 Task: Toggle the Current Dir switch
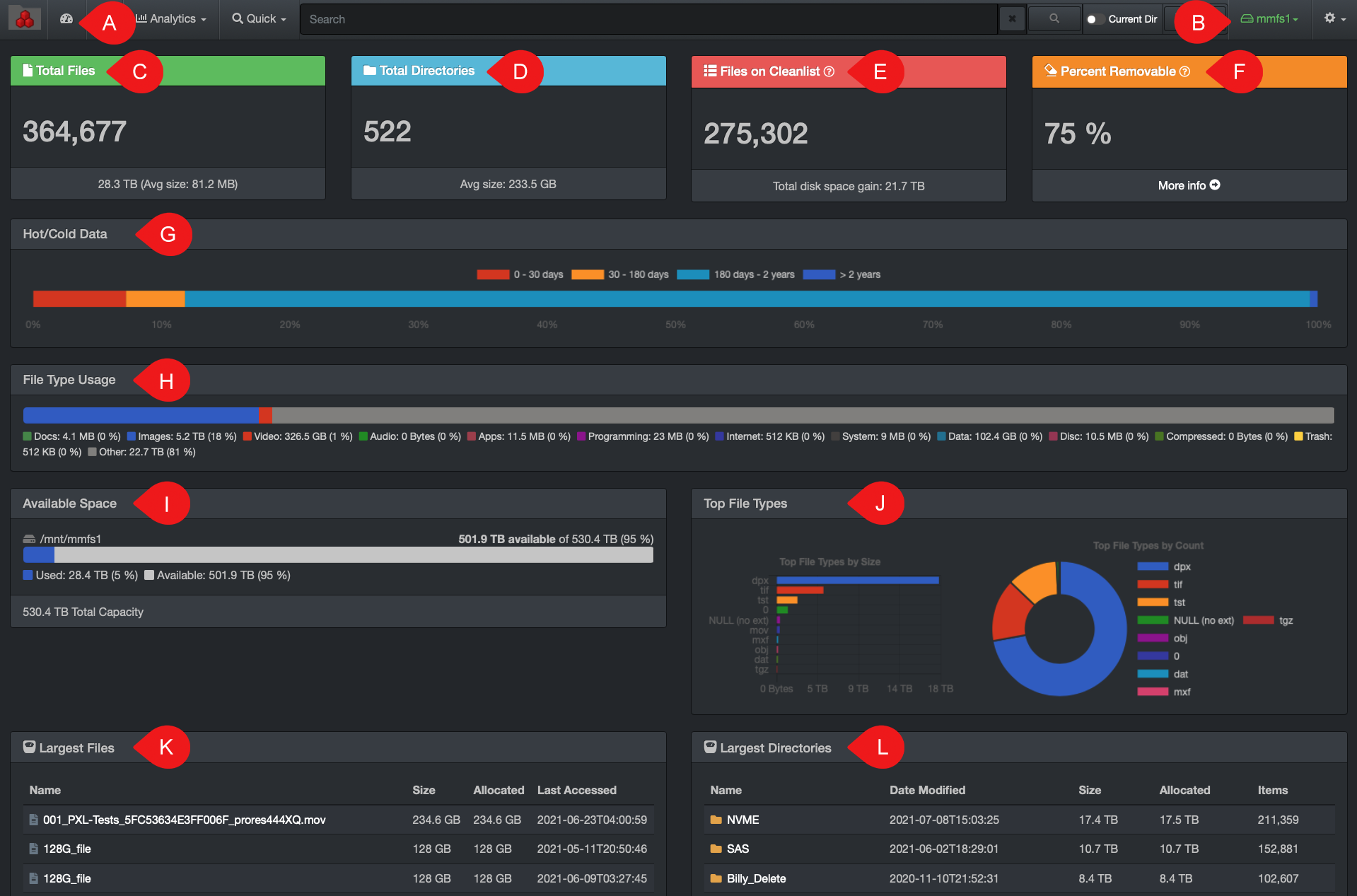point(1095,19)
